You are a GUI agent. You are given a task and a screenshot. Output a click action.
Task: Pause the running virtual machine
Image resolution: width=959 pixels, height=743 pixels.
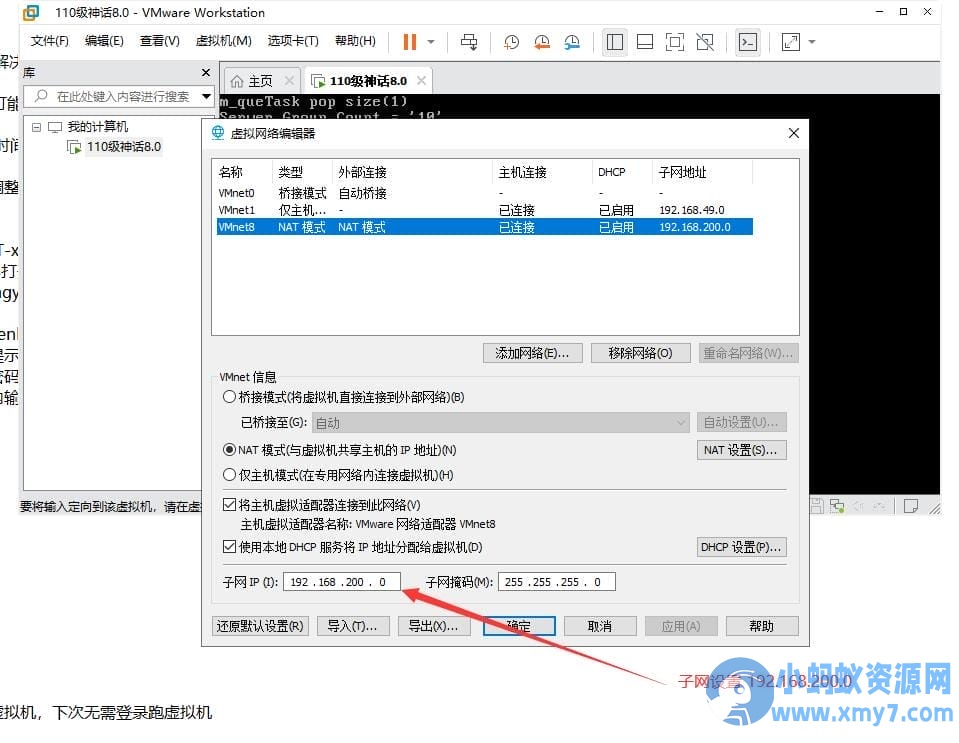tap(409, 42)
